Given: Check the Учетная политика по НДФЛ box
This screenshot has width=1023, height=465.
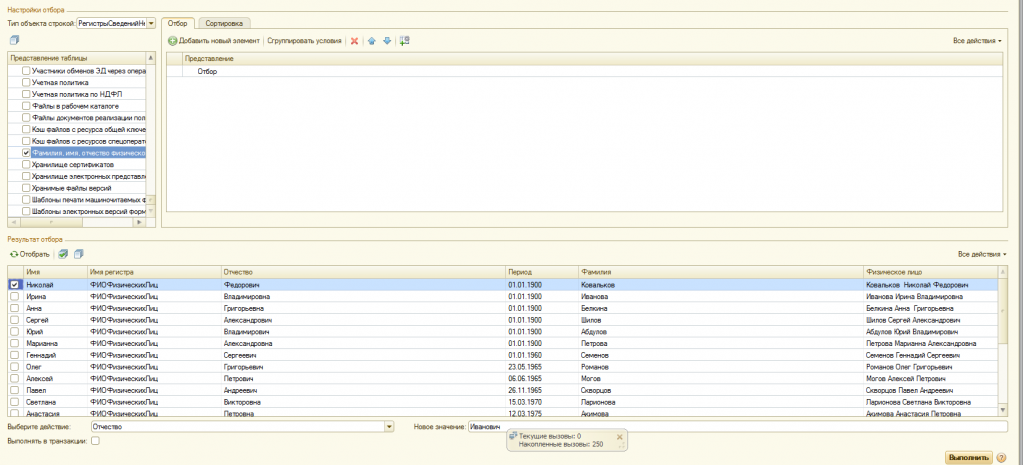Looking at the screenshot, I should pyautogui.click(x=26, y=94).
